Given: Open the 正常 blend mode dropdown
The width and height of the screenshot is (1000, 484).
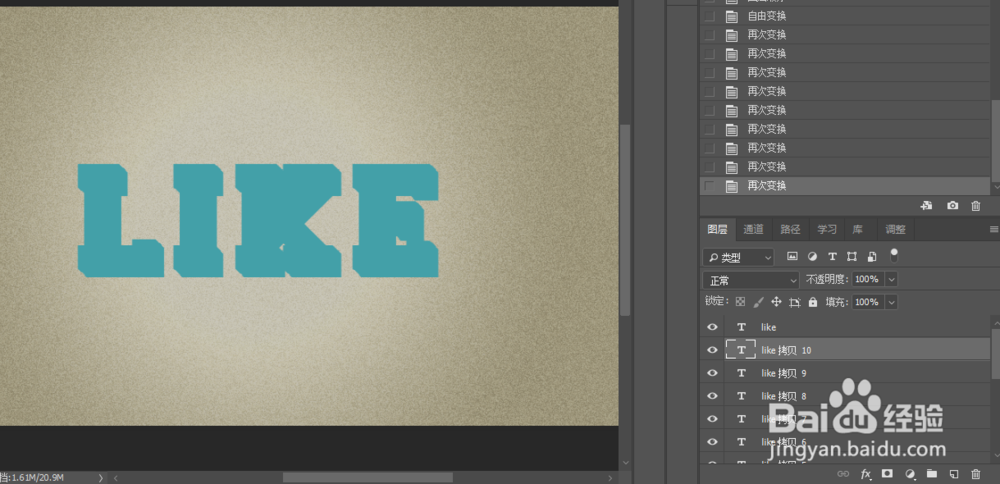Looking at the screenshot, I should pyautogui.click(x=751, y=280).
